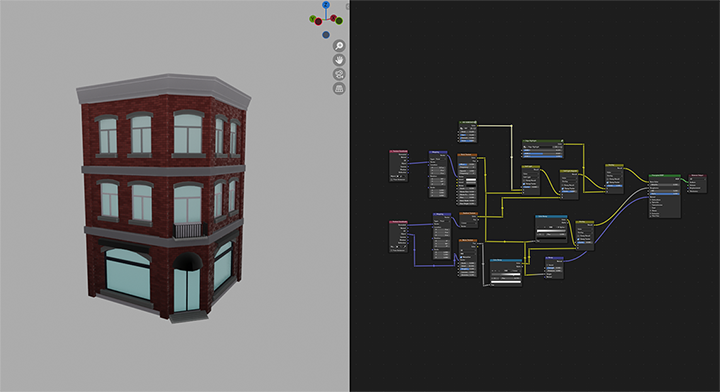Click the blue Z axis gizmo handle
Image resolution: width=720 pixels, height=392 pixels.
point(326,5)
